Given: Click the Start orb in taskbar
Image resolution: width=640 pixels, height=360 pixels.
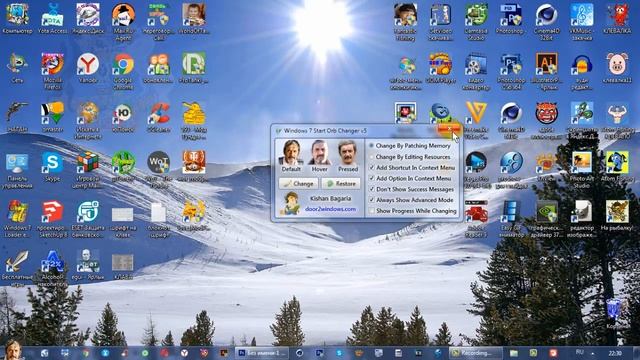Looking at the screenshot, I should (x=12, y=351).
